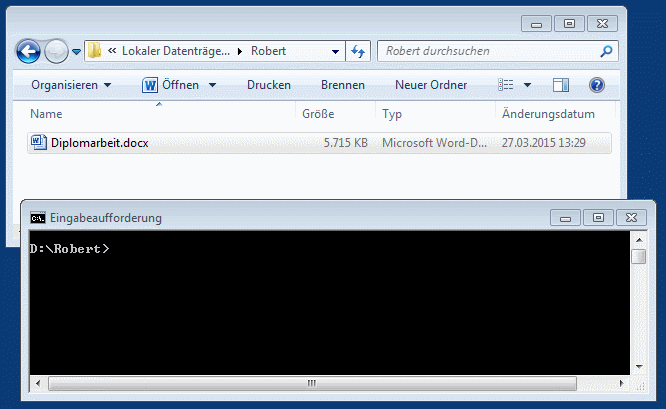Viewport: 666px width, 409px height.
Task: Click the console window resize grip
Action: pos(640,385)
